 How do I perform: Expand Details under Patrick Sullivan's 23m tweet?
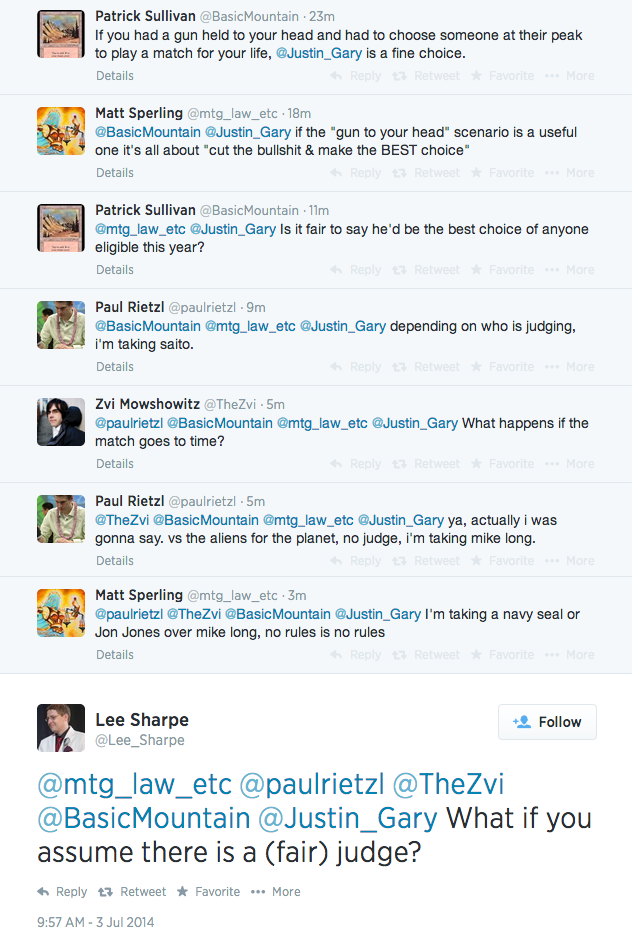point(115,76)
